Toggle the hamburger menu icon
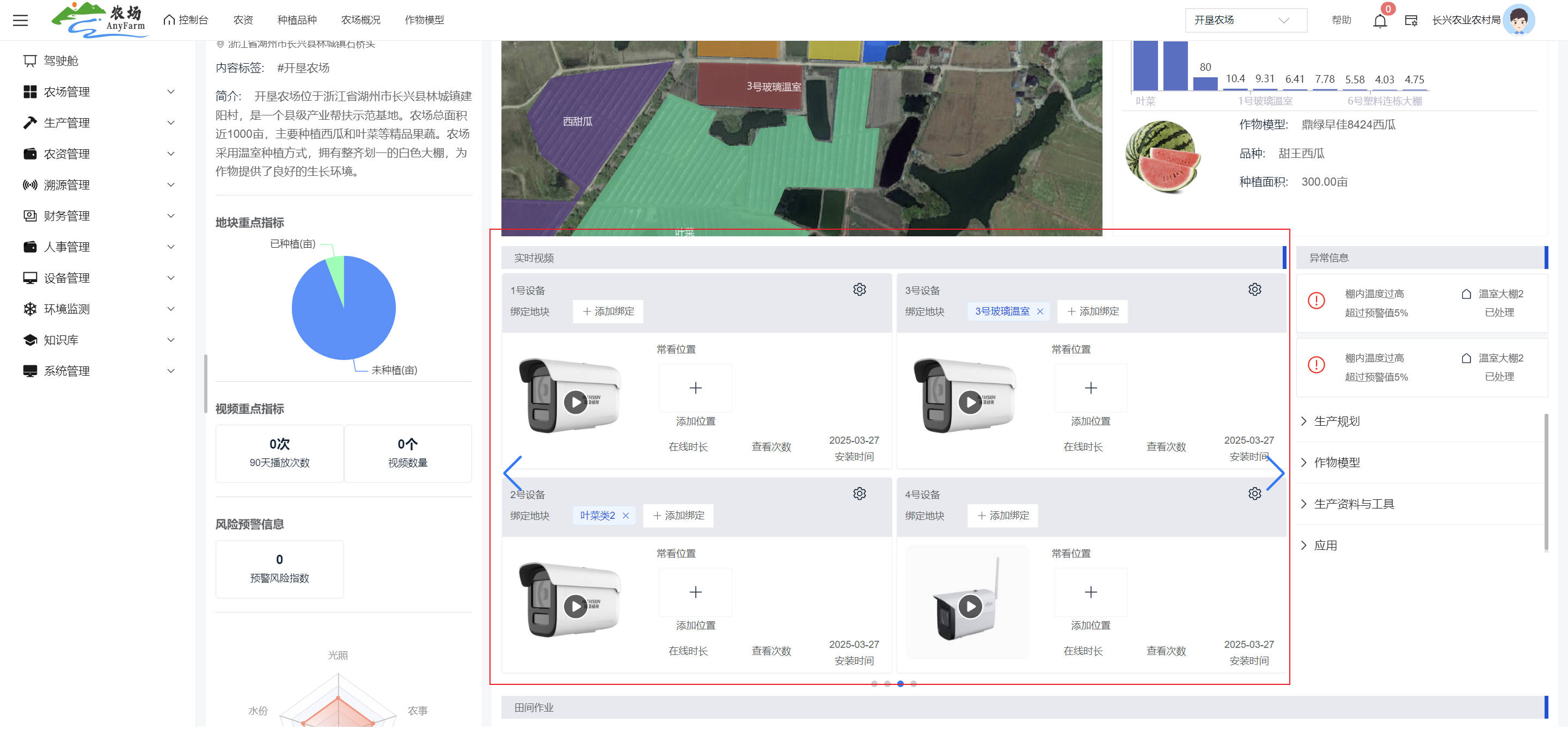Screen dimensions: 1568x735 21,20
